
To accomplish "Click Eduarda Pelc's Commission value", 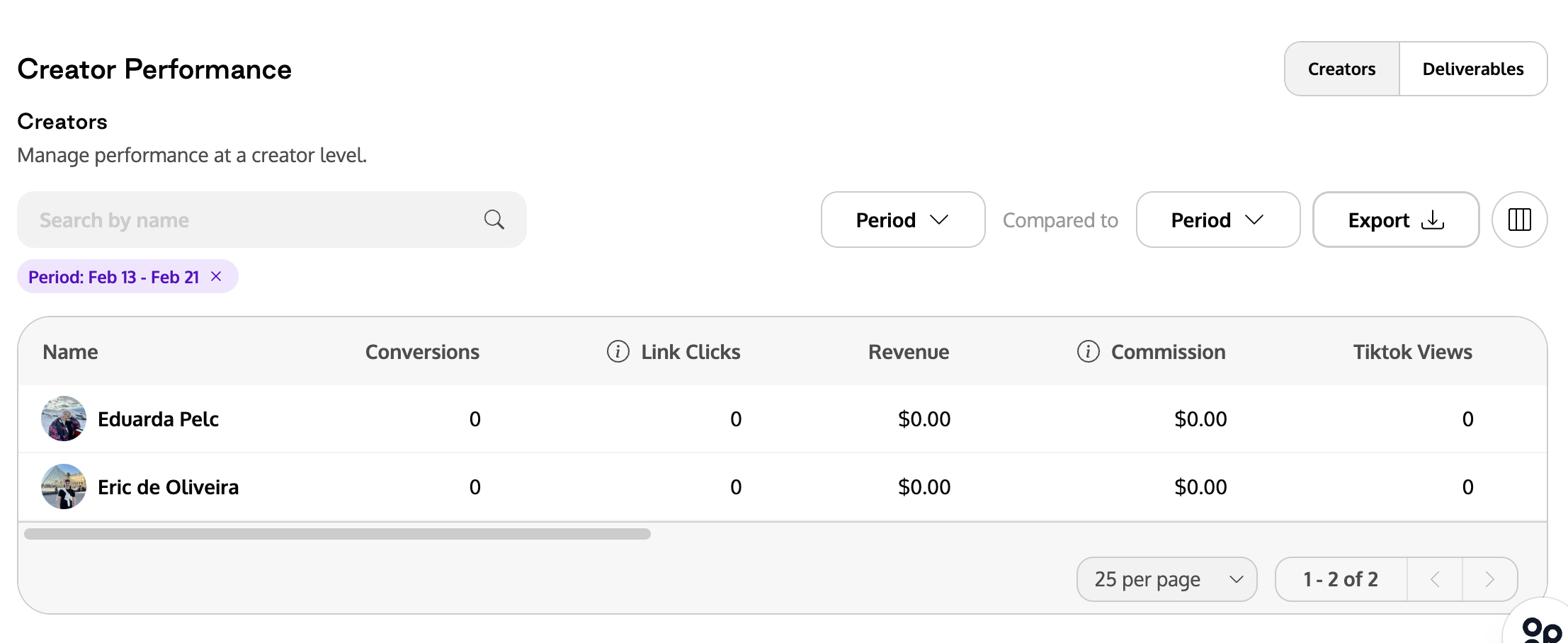I will pos(1200,419).
